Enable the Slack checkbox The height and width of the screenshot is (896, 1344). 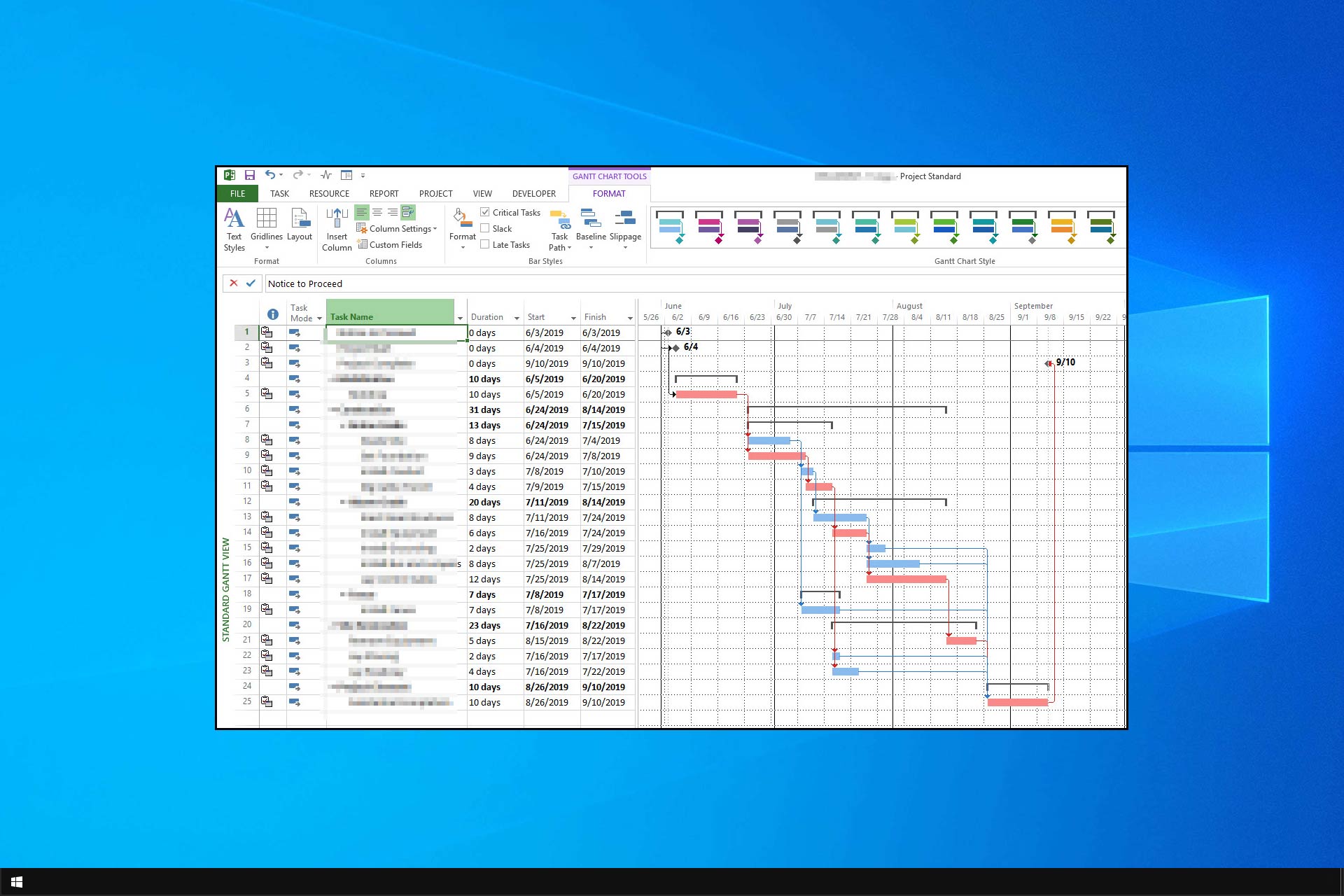pyautogui.click(x=484, y=228)
